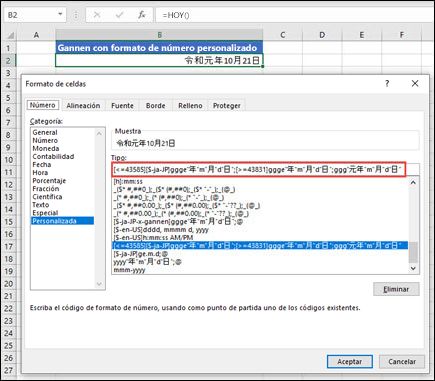Choose Moneda category
Image resolution: width=435 pixels, height=381 pixels.
[x=46, y=148]
